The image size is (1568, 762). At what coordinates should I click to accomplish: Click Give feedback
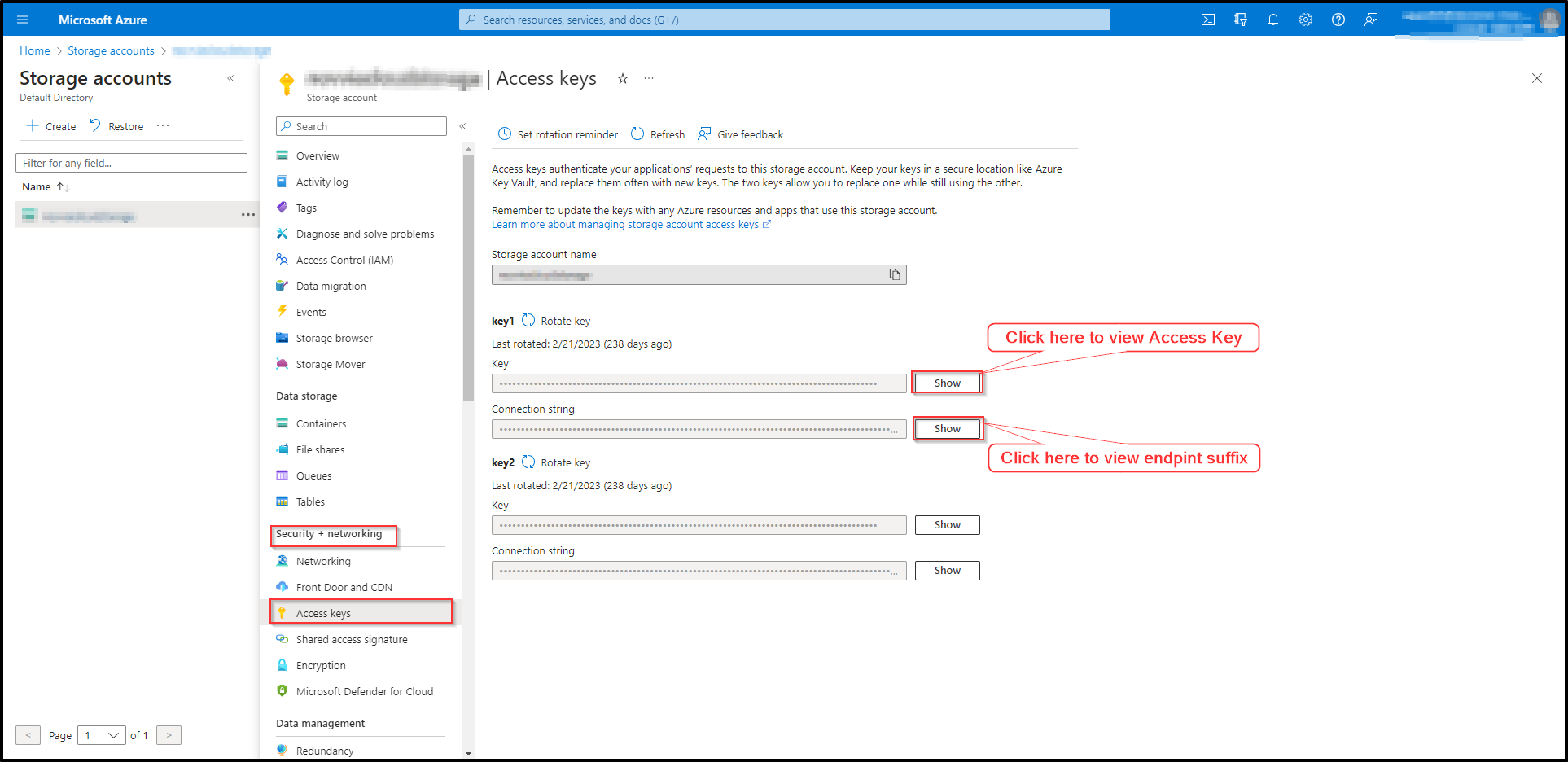pos(741,134)
